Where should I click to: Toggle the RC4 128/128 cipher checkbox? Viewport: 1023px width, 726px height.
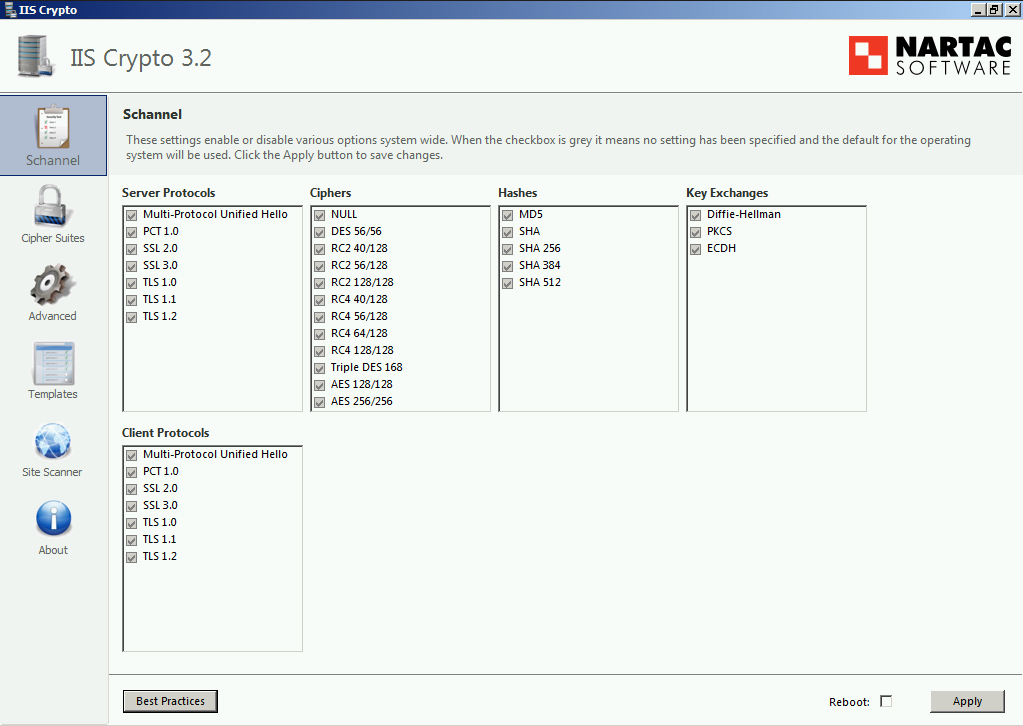[320, 350]
